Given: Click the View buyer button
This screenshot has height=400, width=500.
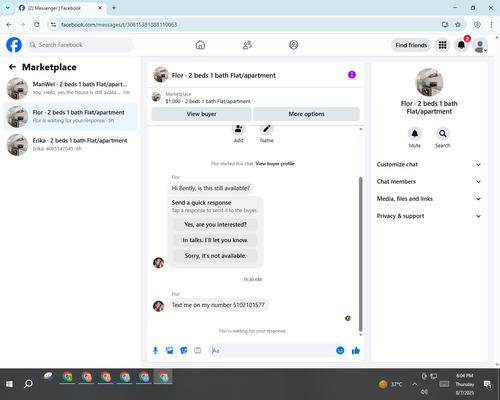Looking at the screenshot, I should click(x=201, y=114).
